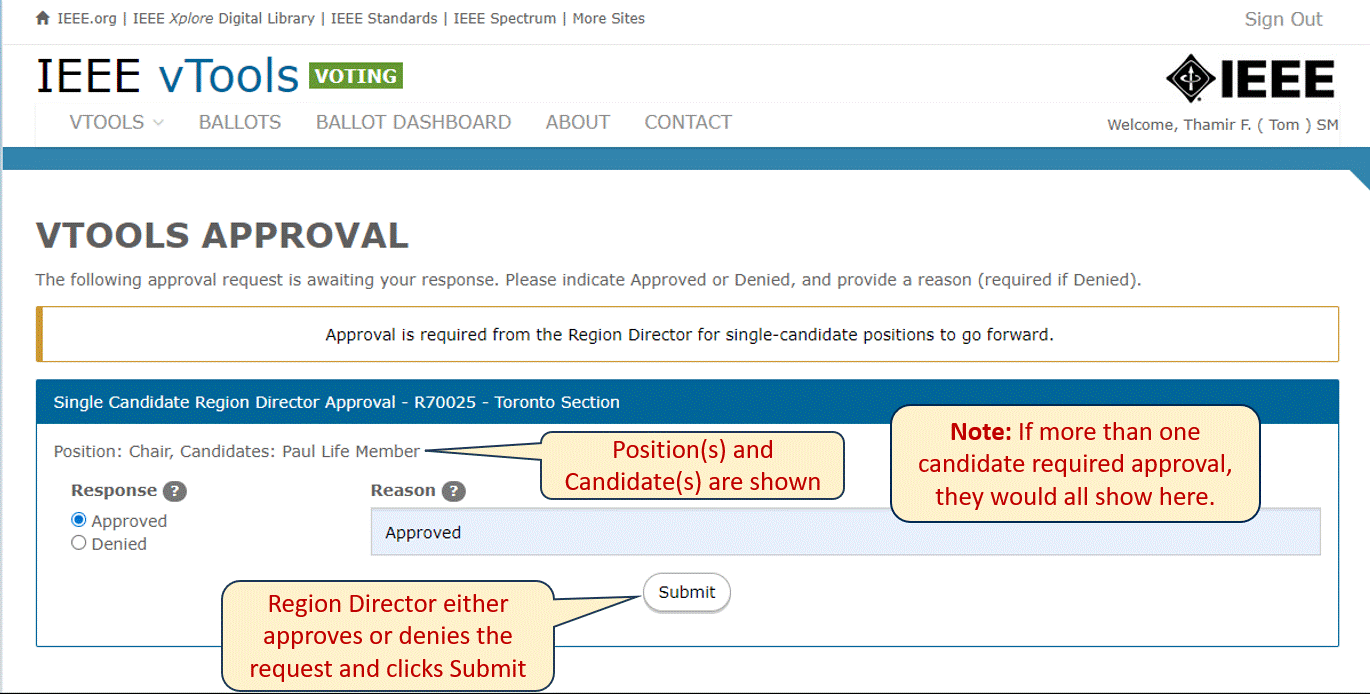1370x694 pixels.
Task: Click the Response help question icon
Action: (175, 491)
